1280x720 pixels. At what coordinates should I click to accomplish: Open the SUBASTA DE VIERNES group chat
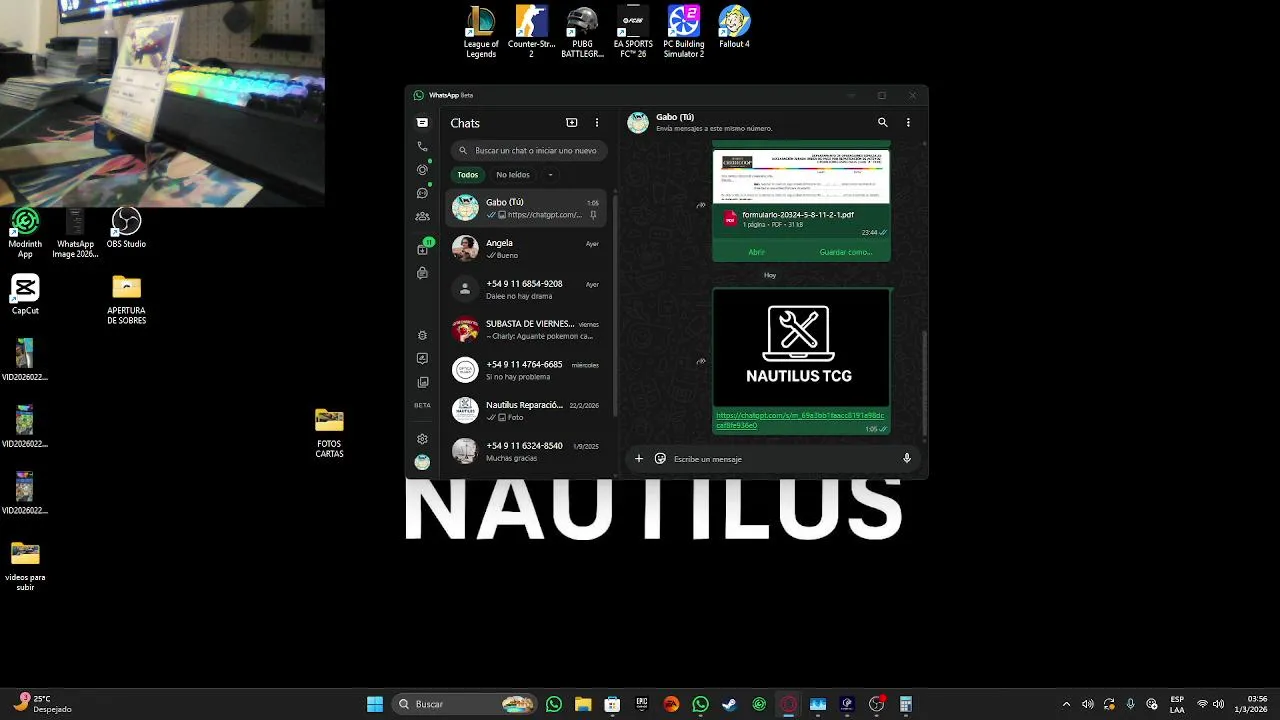pos(528,330)
